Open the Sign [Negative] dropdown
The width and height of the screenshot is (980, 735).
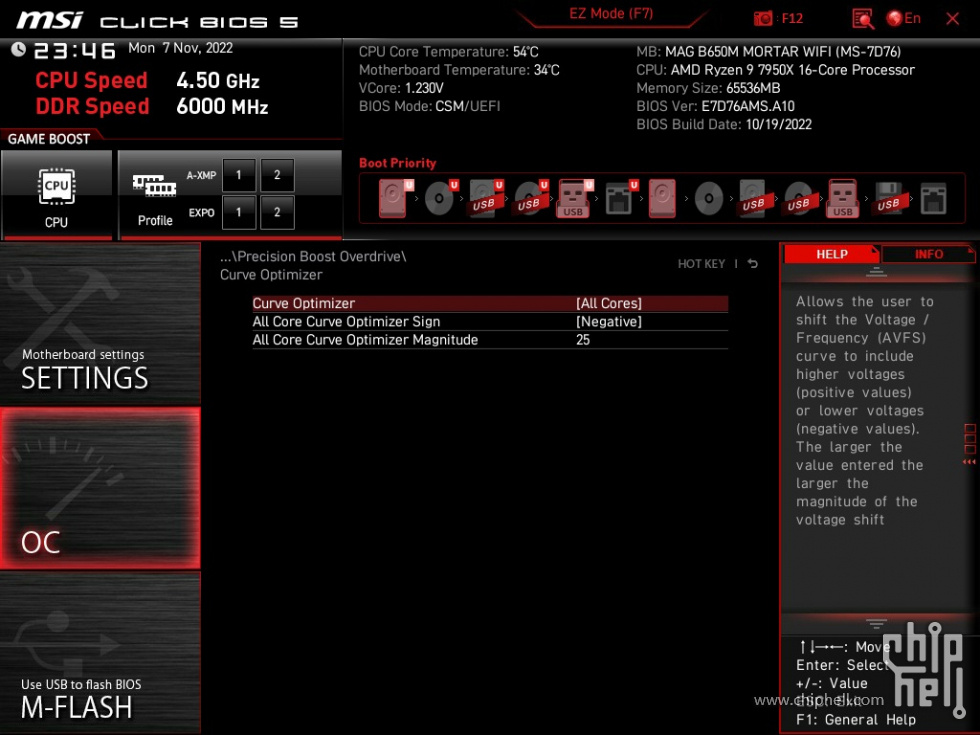[609, 321]
